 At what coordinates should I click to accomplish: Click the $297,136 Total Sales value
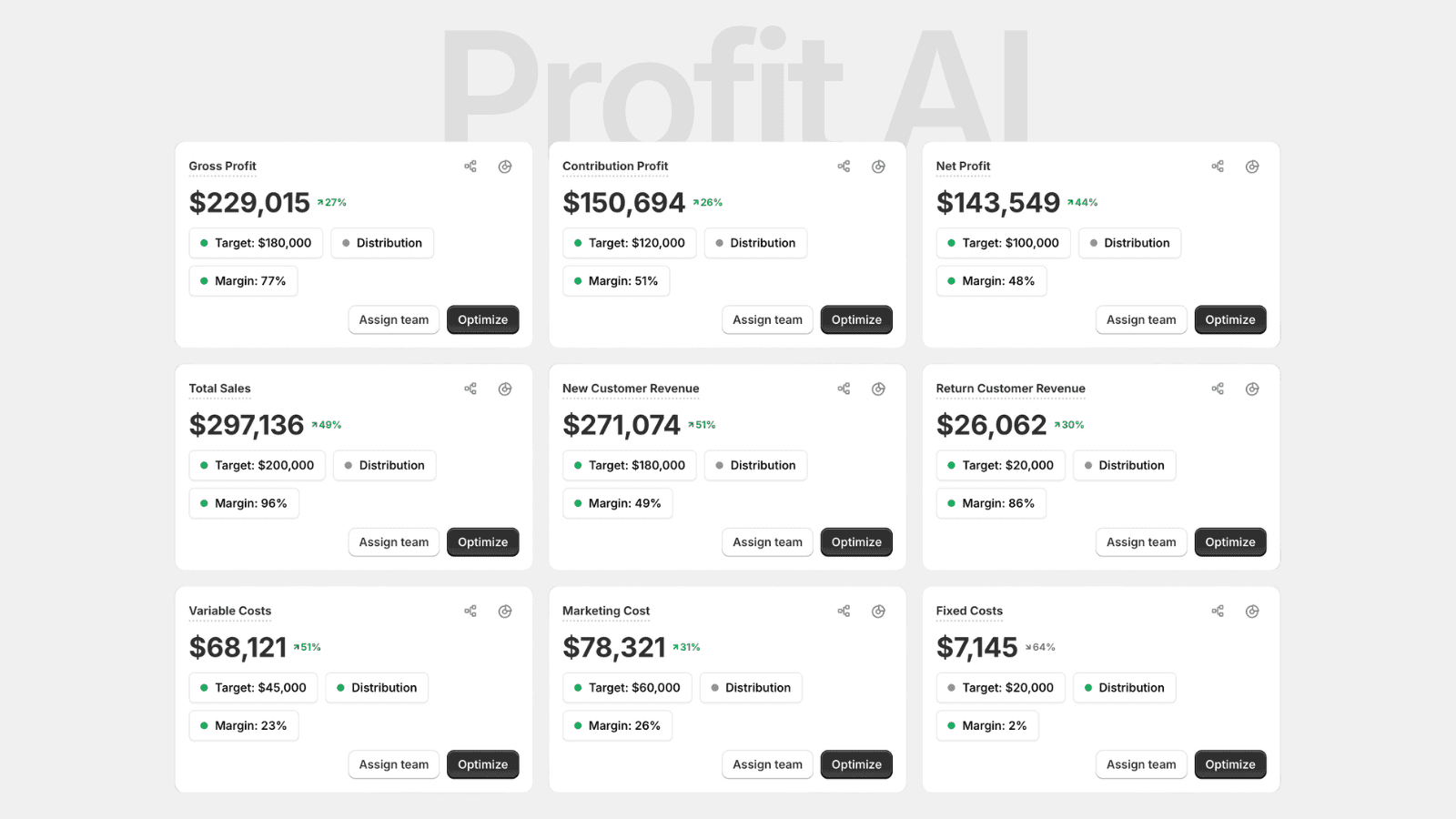[247, 424]
